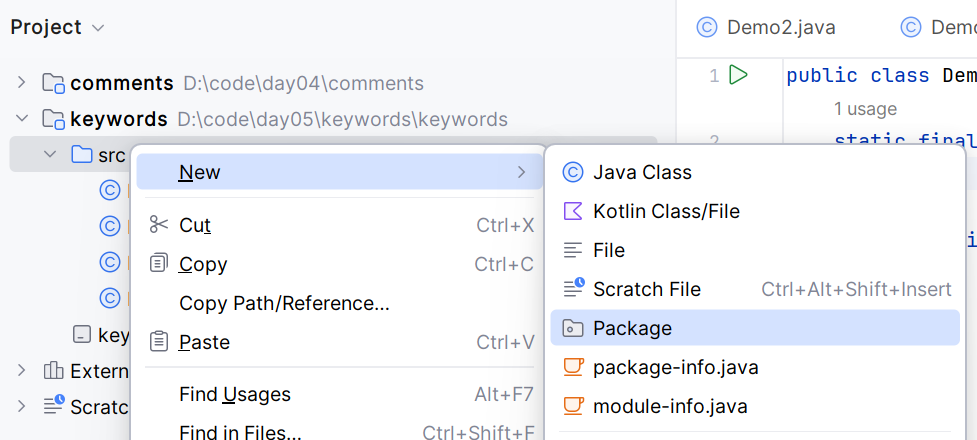Screen dimensions: 977x440
Task: Choose Find Usages in context menu
Action: pyautogui.click(x=235, y=394)
